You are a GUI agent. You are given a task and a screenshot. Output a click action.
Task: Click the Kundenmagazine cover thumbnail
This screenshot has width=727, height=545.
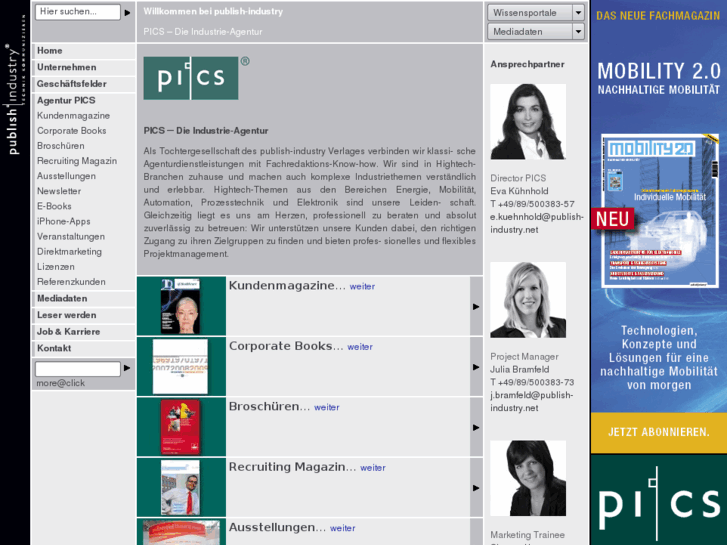click(x=180, y=306)
